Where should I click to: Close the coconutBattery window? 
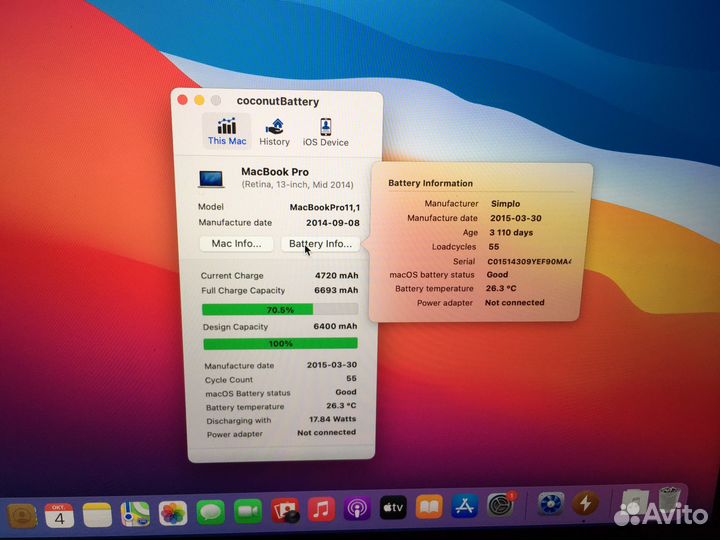tap(182, 100)
